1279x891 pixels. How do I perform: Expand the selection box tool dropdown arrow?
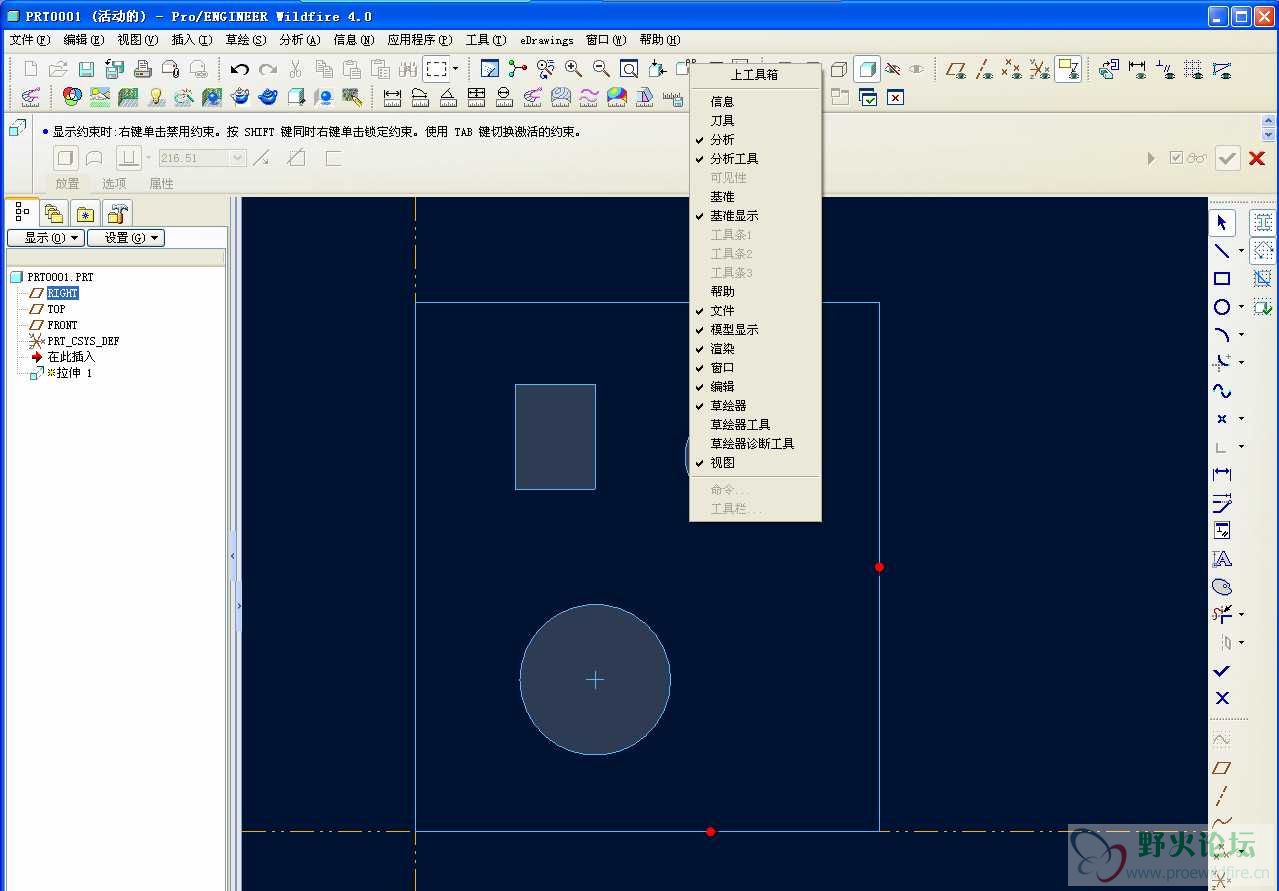[455, 69]
